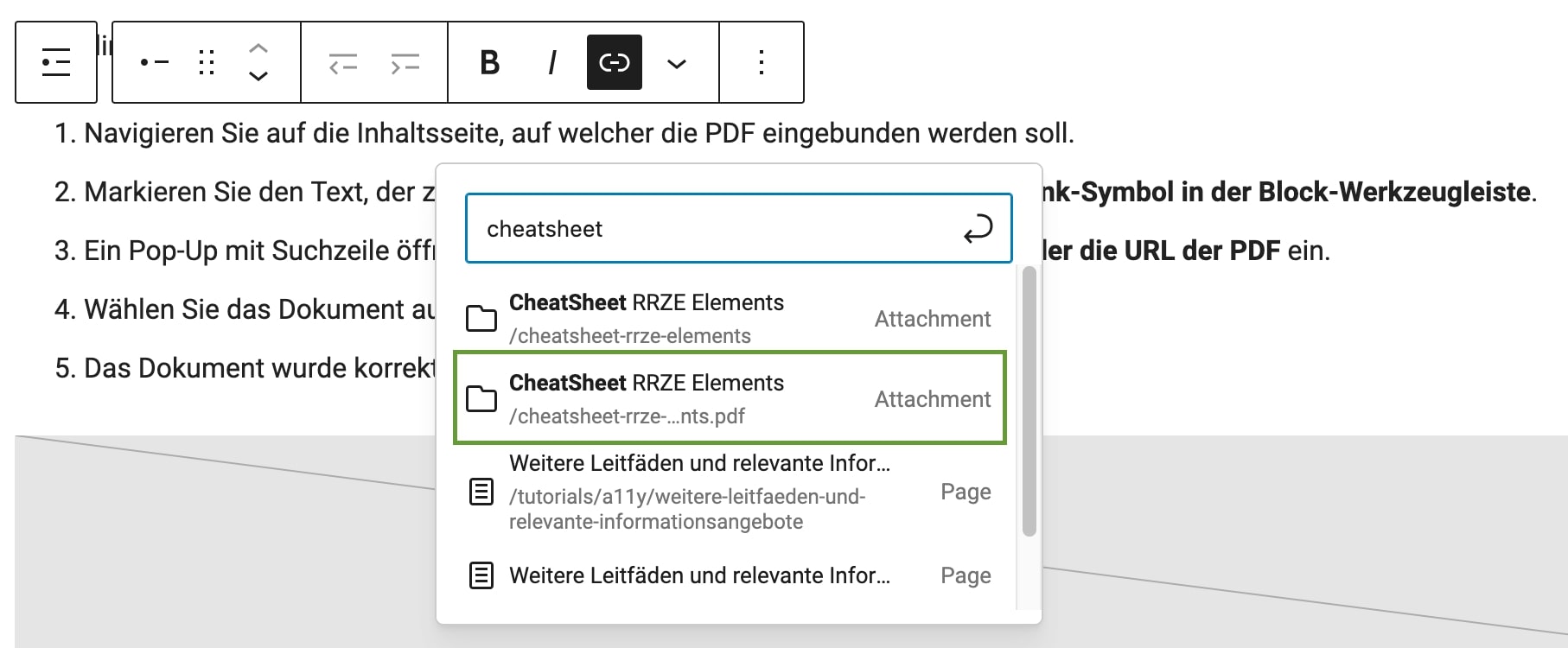1568x648 pixels.
Task: Indent the list item
Action: (x=405, y=62)
